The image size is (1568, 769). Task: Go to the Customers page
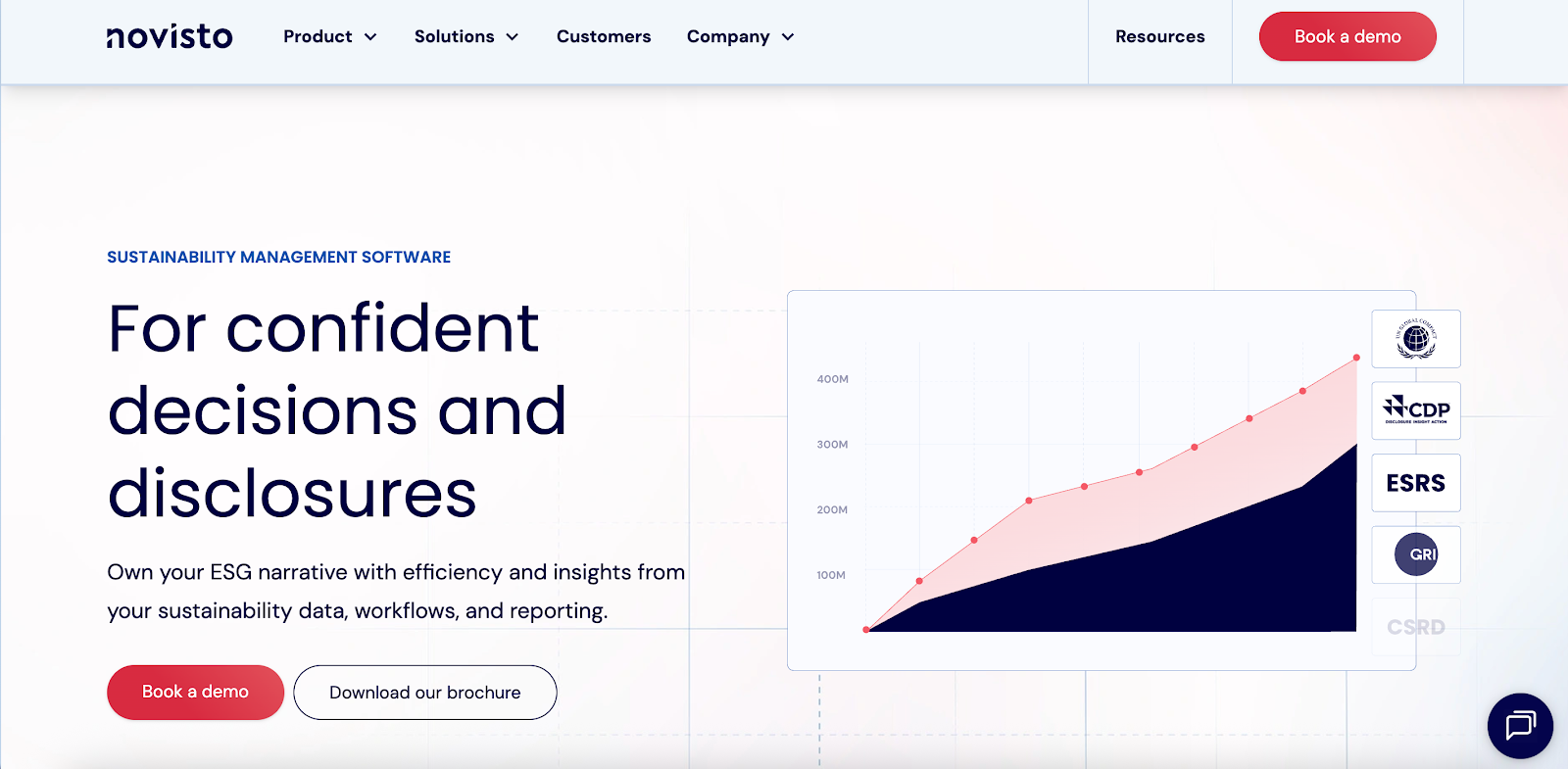pyautogui.click(x=604, y=36)
